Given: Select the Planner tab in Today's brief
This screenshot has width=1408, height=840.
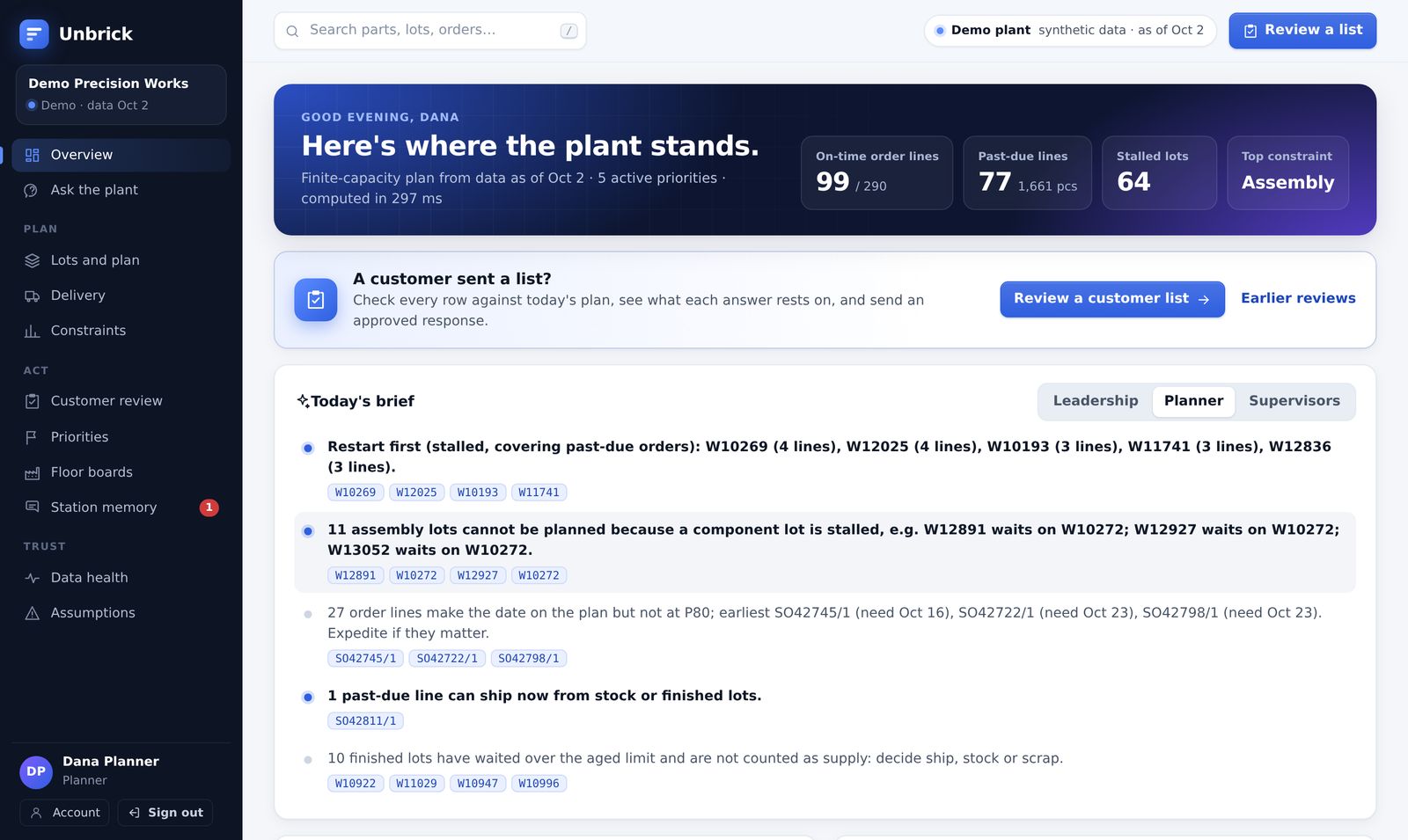Looking at the screenshot, I should (1193, 401).
